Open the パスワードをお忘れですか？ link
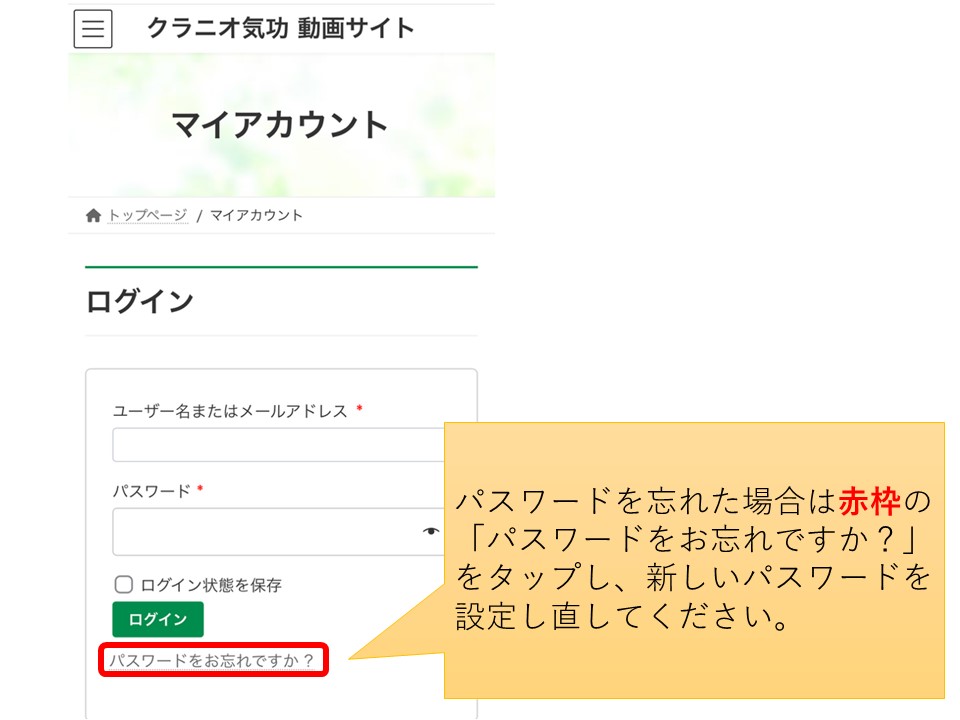This screenshot has height=720, width=960. (211, 661)
